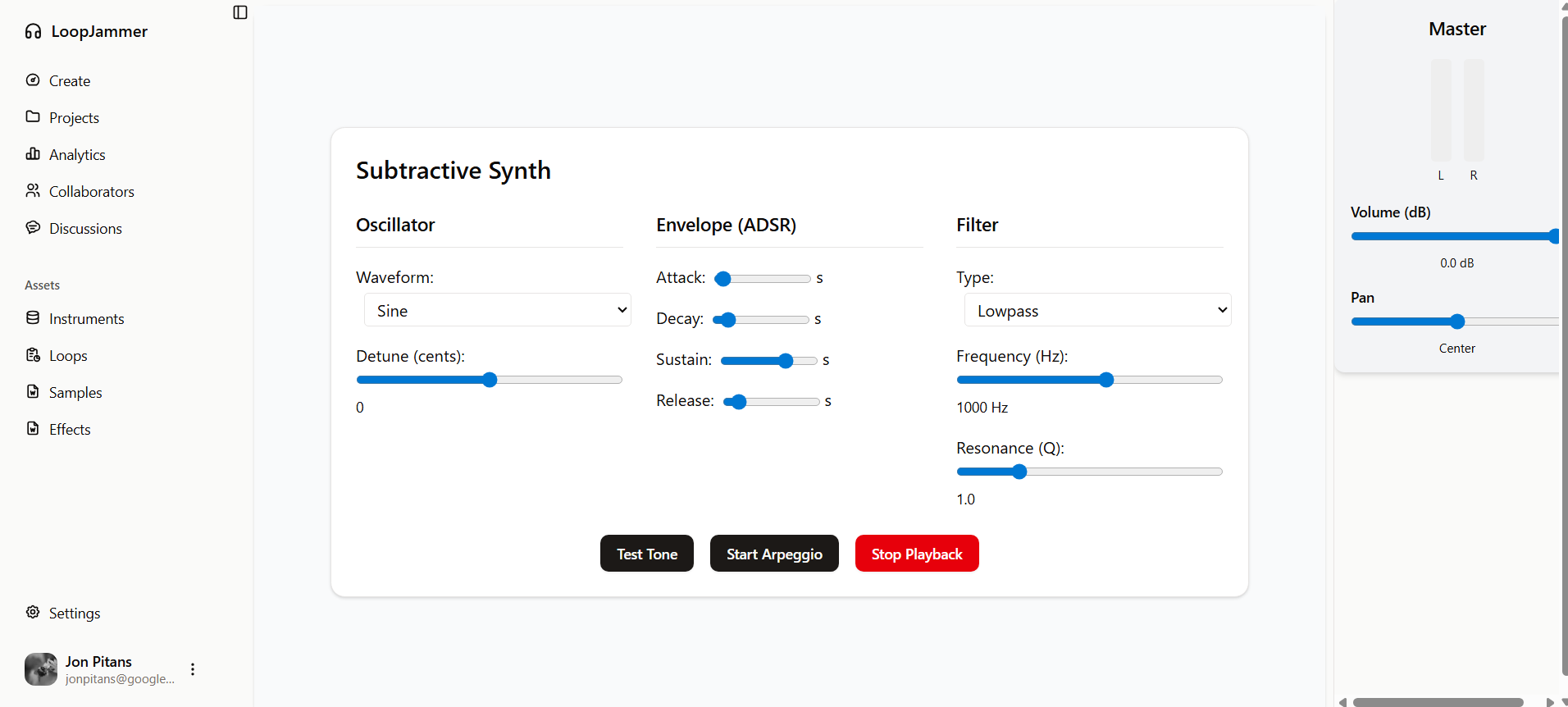Click the Instruments database icon

point(33,317)
